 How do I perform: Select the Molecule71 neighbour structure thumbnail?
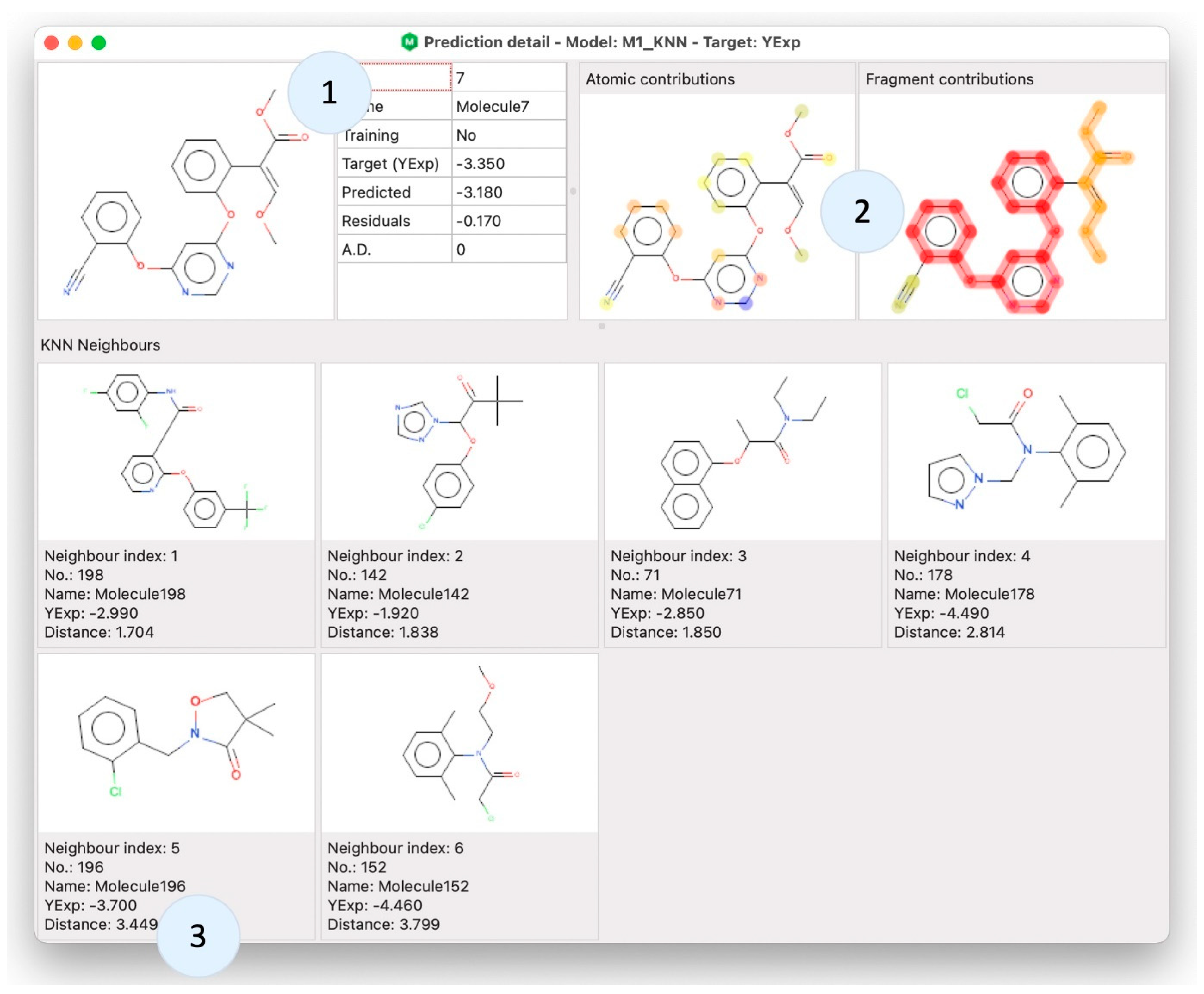tap(742, 452)
